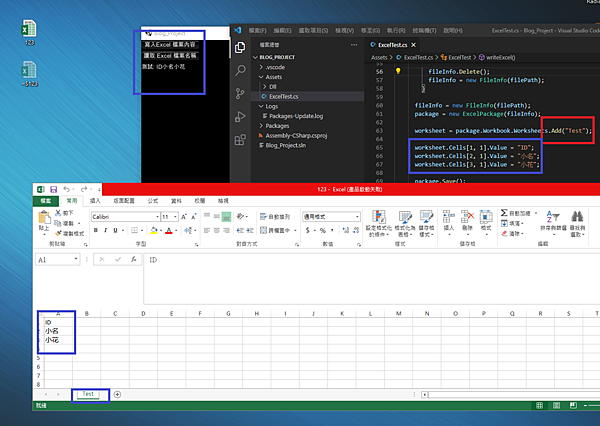This screenshot has height=426, width=600.
Task: Open the Excel File backstage tab
Action: (x=46, y=201)
